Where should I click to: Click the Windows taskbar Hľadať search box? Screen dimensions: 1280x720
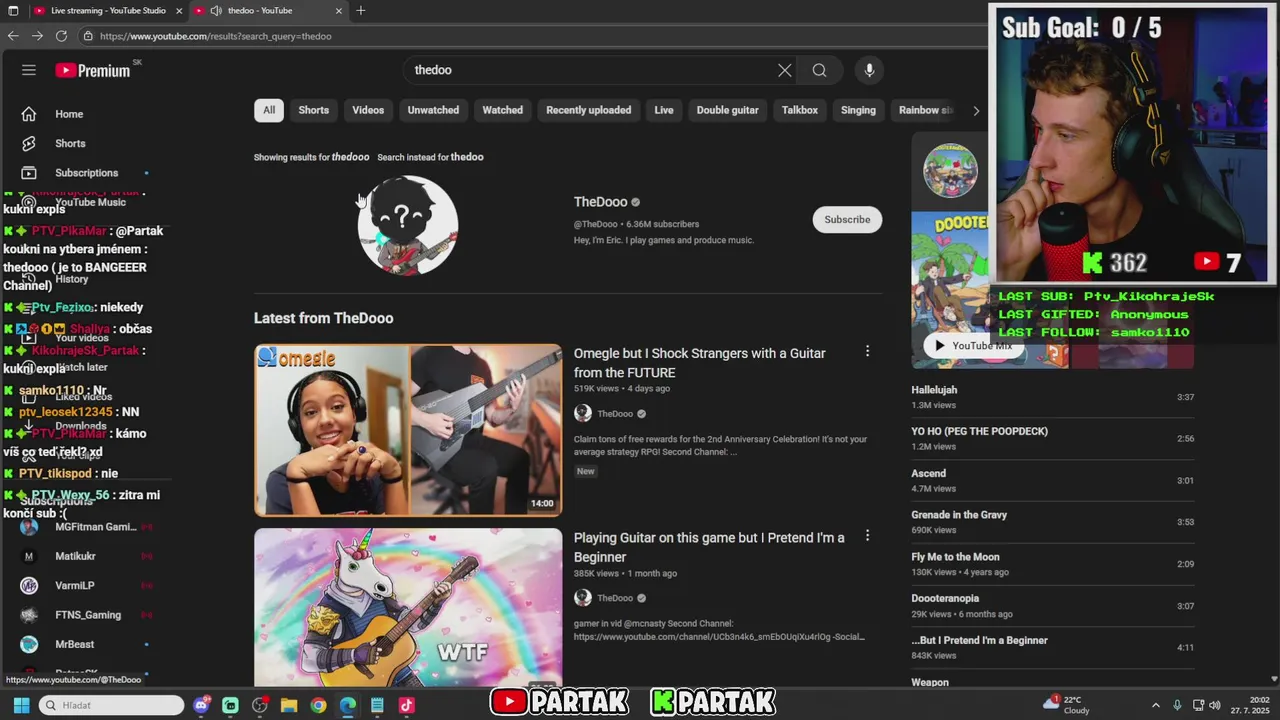[112, 705]
